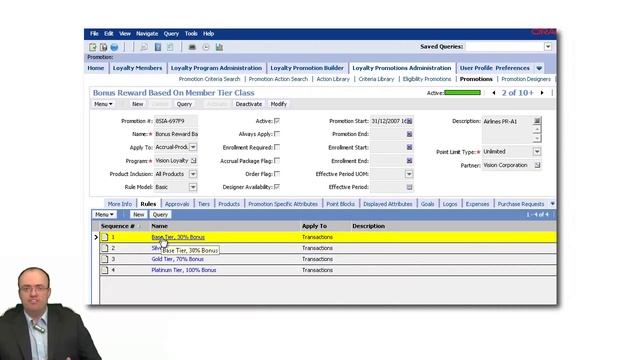The width and height of the screenshot is (640, 360).
Task: Open the Partner field pick icon
Action: coord(537,165)
